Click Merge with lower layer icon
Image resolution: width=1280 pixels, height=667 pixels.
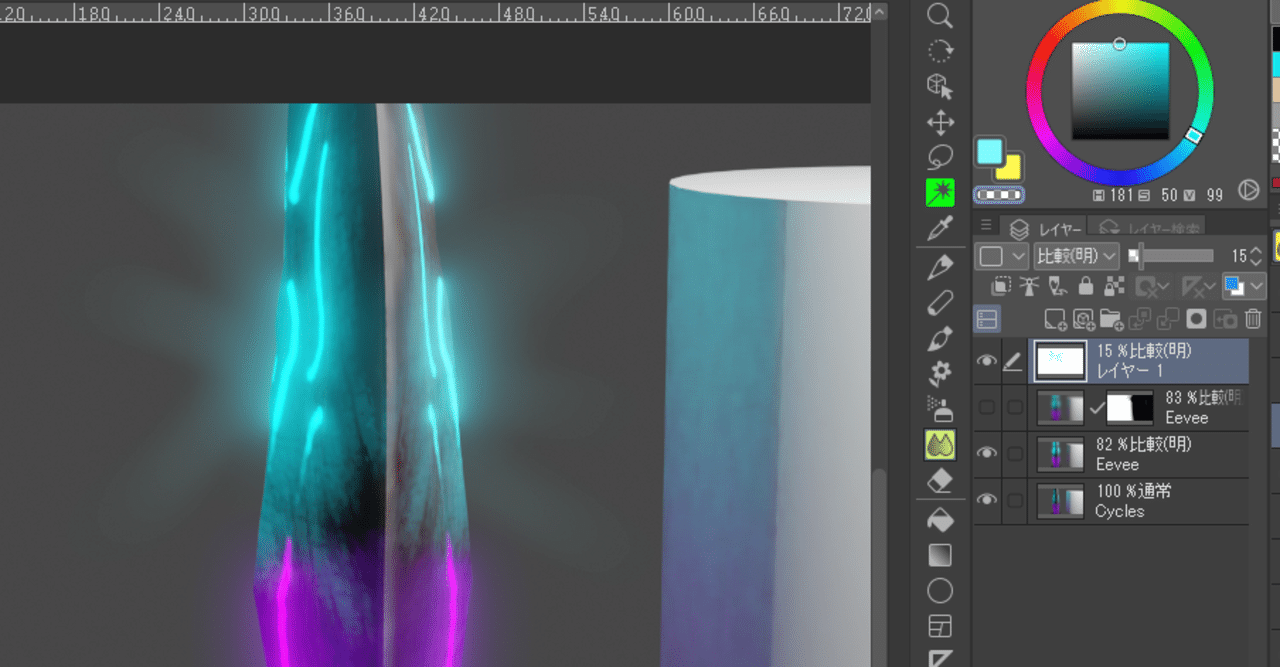1167,319
